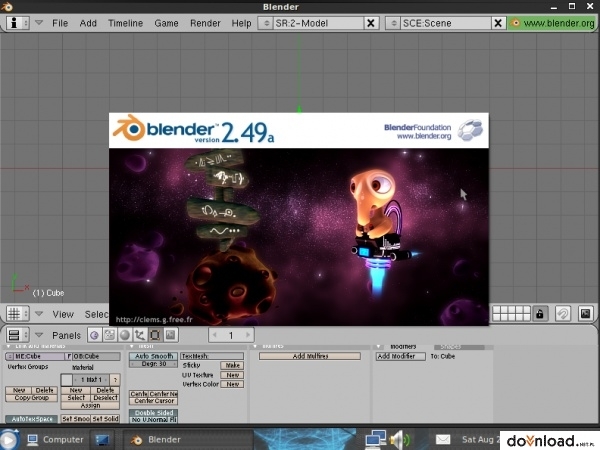Toggle the F fake user button beside ME:Cube
The width and height of the screenshot is (600, 450).
(68, 356)
